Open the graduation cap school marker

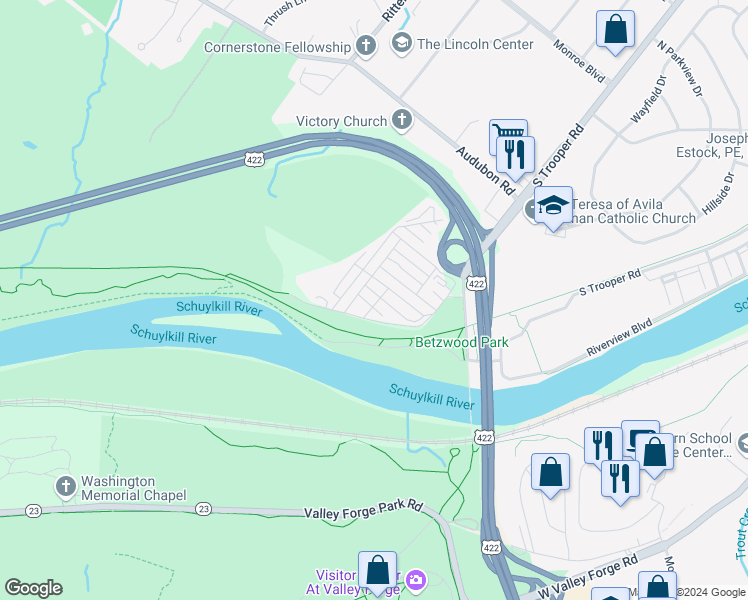coord(553,208)
